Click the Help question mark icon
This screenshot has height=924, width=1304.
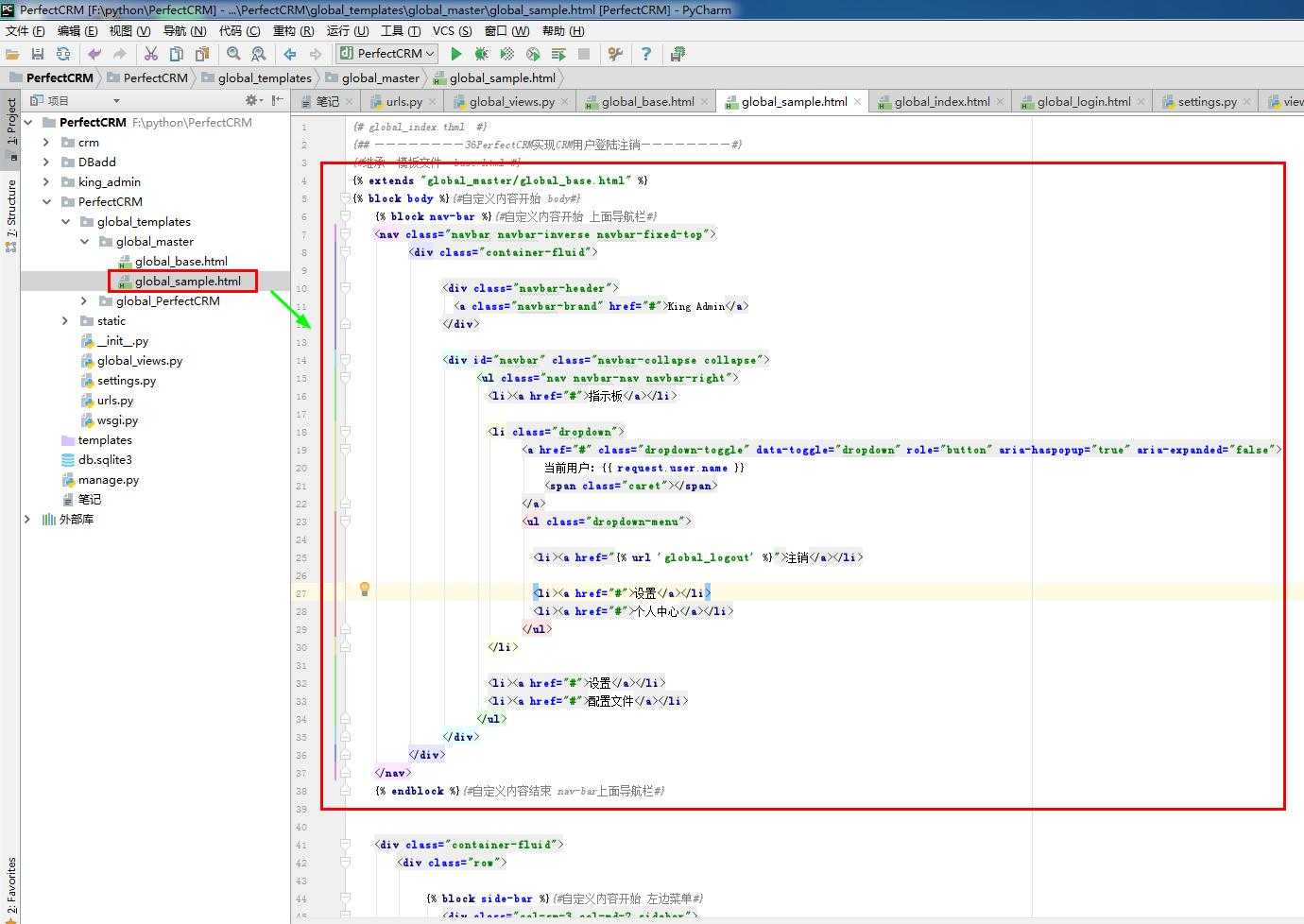[x=646, y=54]
